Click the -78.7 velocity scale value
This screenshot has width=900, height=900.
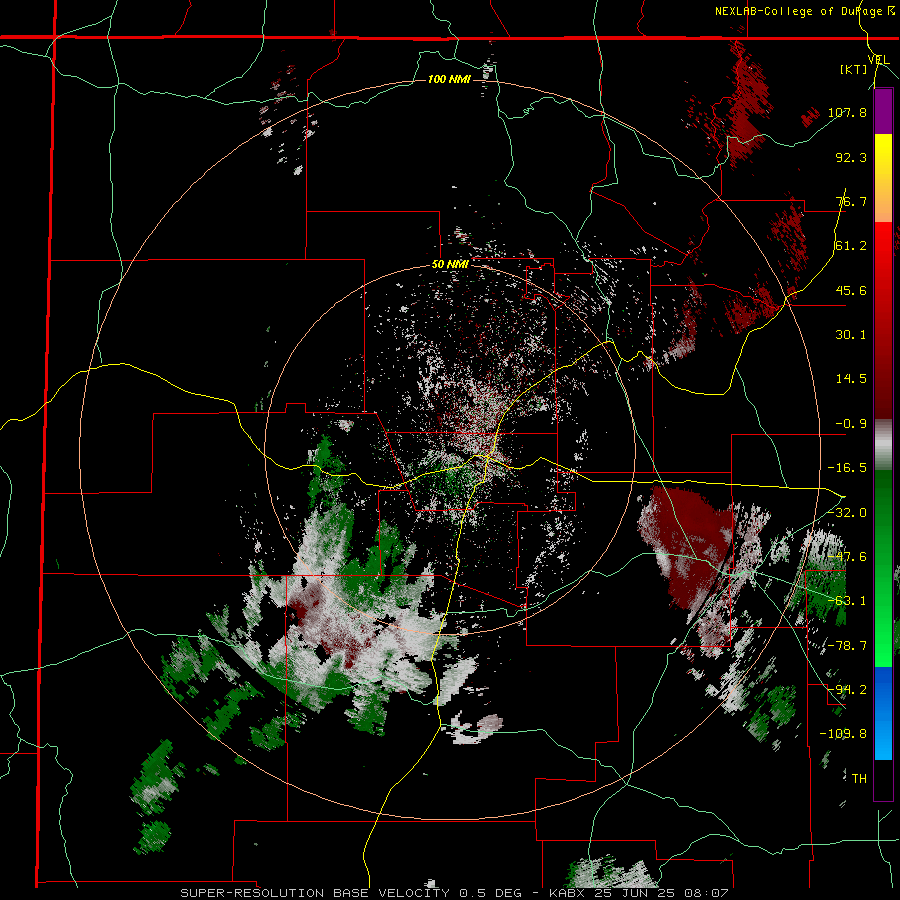point(847,646)
